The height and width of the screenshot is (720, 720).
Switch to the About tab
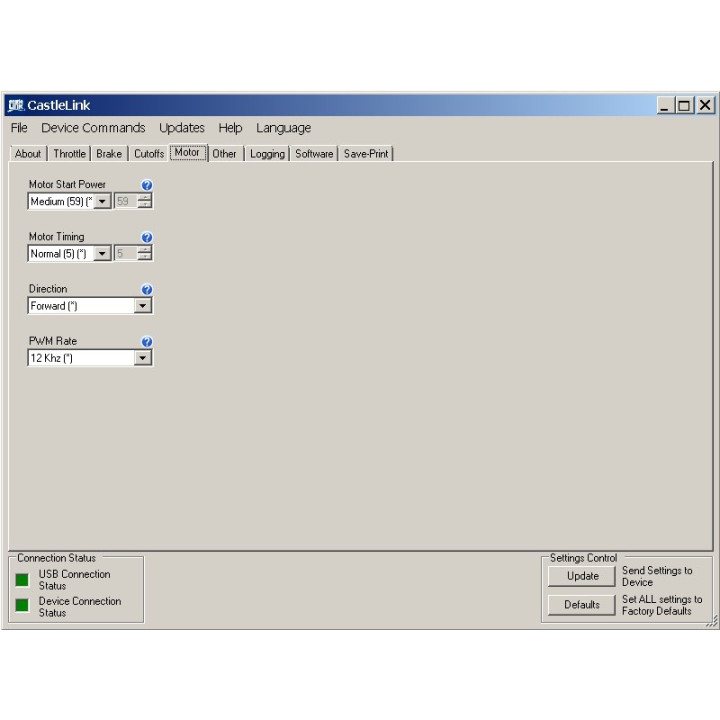(x=28, y=154)
